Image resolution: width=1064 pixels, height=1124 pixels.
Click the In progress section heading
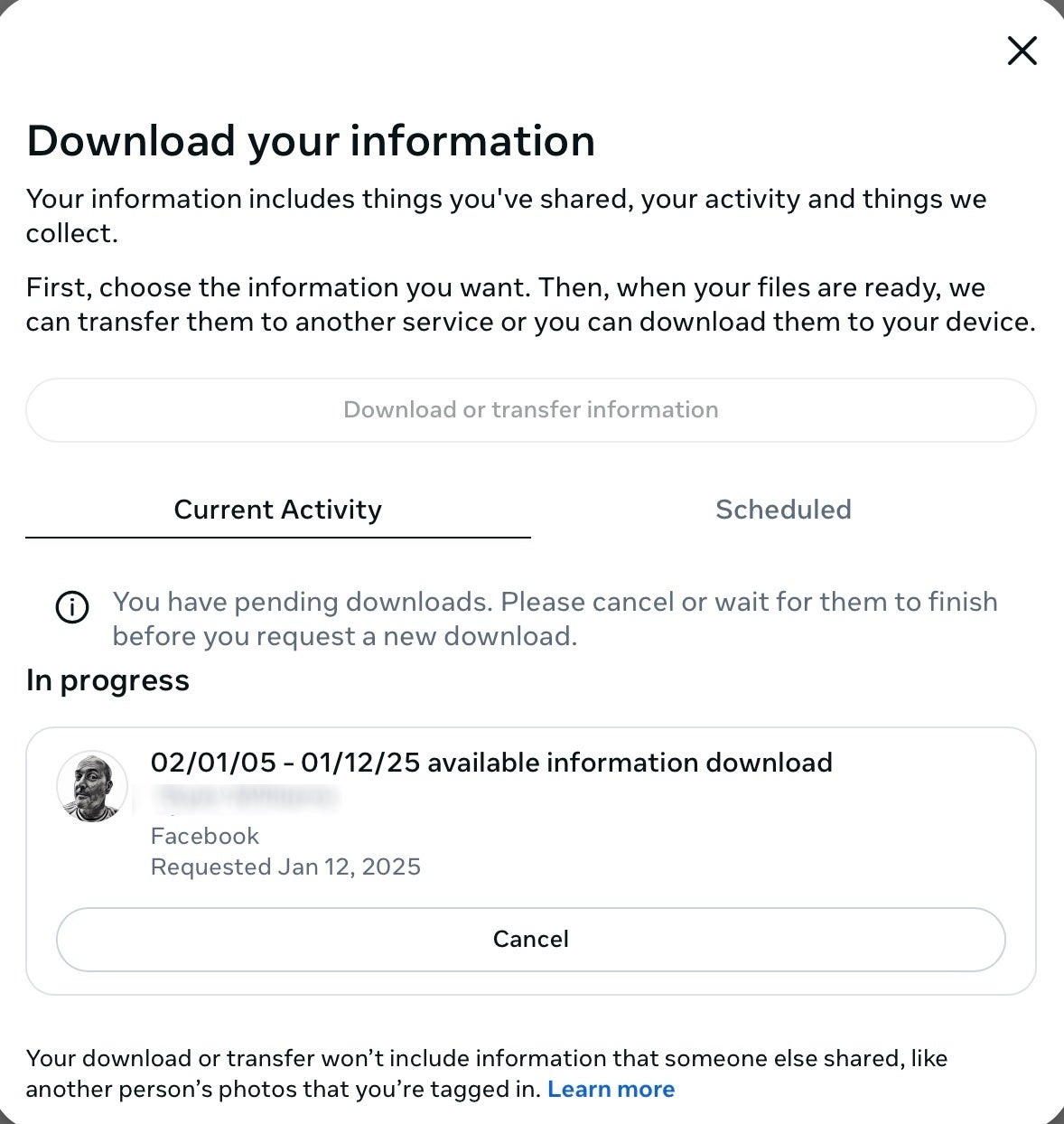coord(108,680)
